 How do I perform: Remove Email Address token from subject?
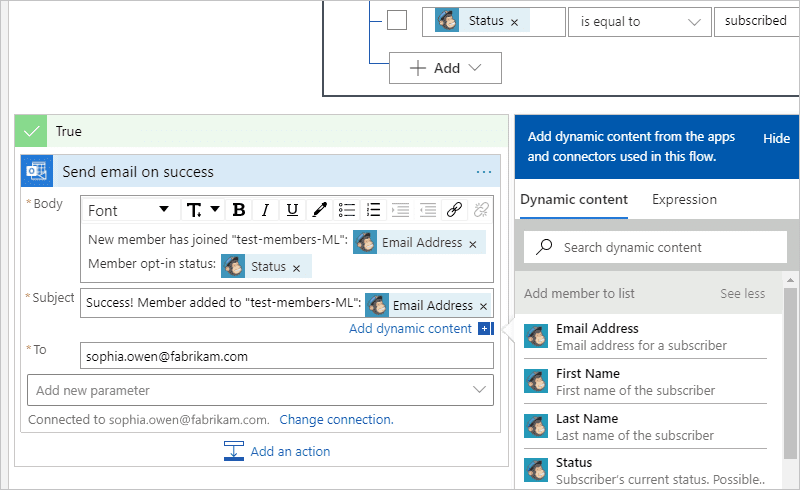483,306
